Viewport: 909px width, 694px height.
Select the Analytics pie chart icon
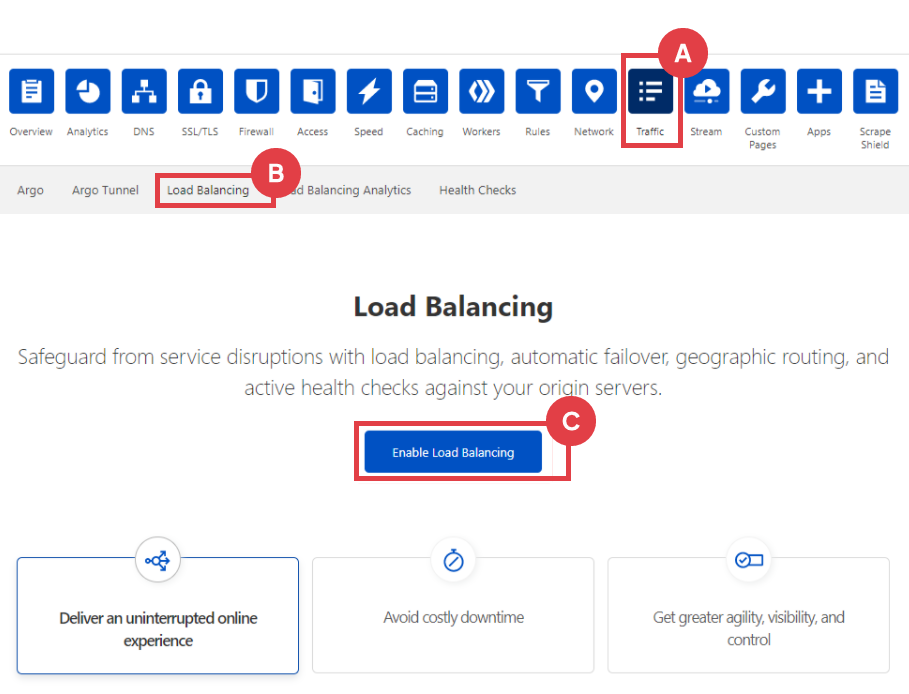click(88, 92)
